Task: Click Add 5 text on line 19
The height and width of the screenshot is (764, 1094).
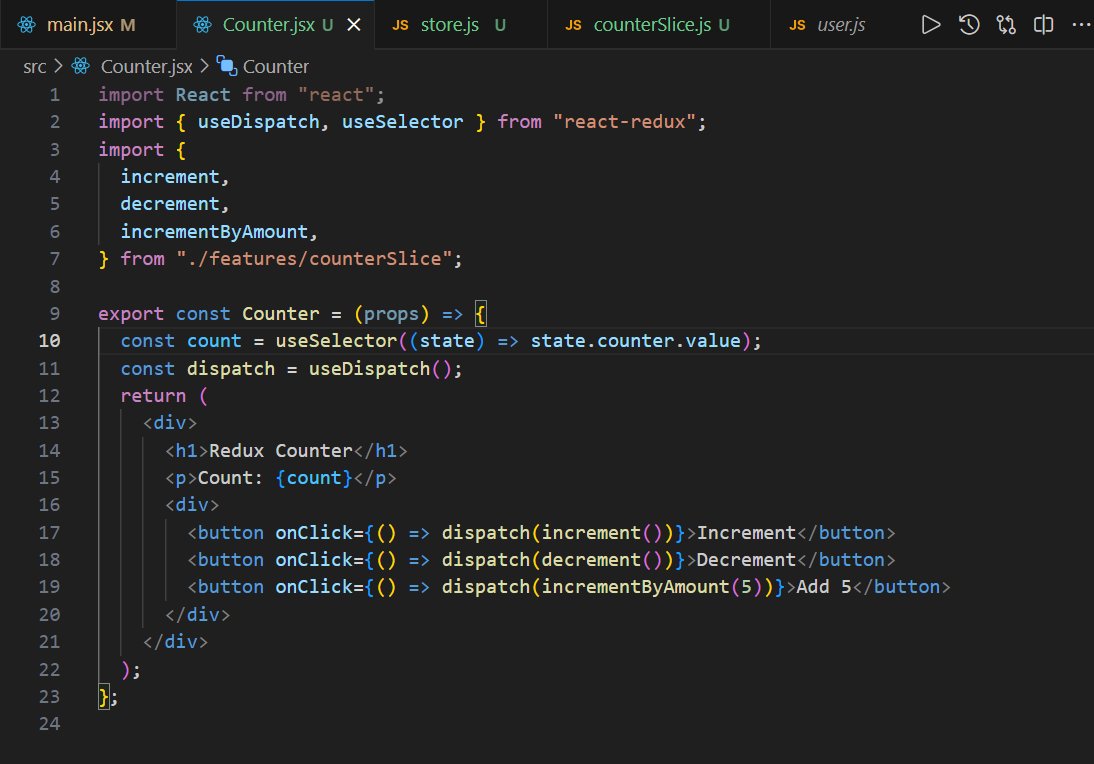Action: (824, 587)
